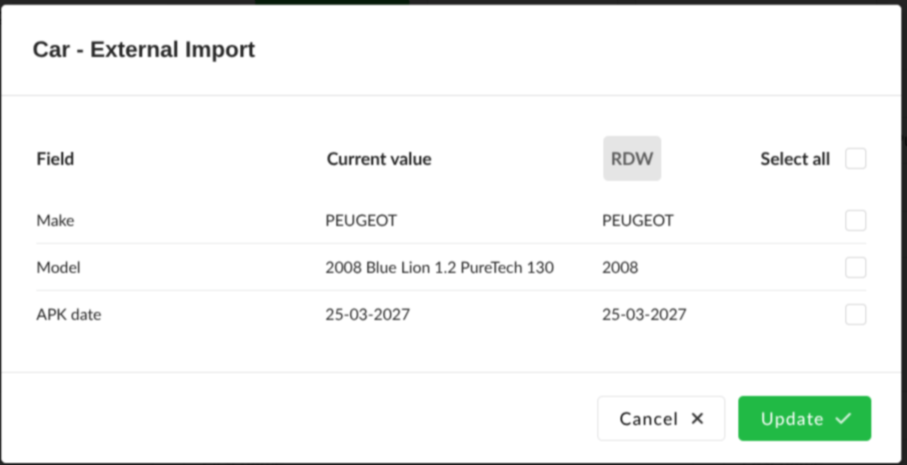The image size is (907, 465).
Task: Click PEUGEOT in the RDW column
Action: click(637, 220)
